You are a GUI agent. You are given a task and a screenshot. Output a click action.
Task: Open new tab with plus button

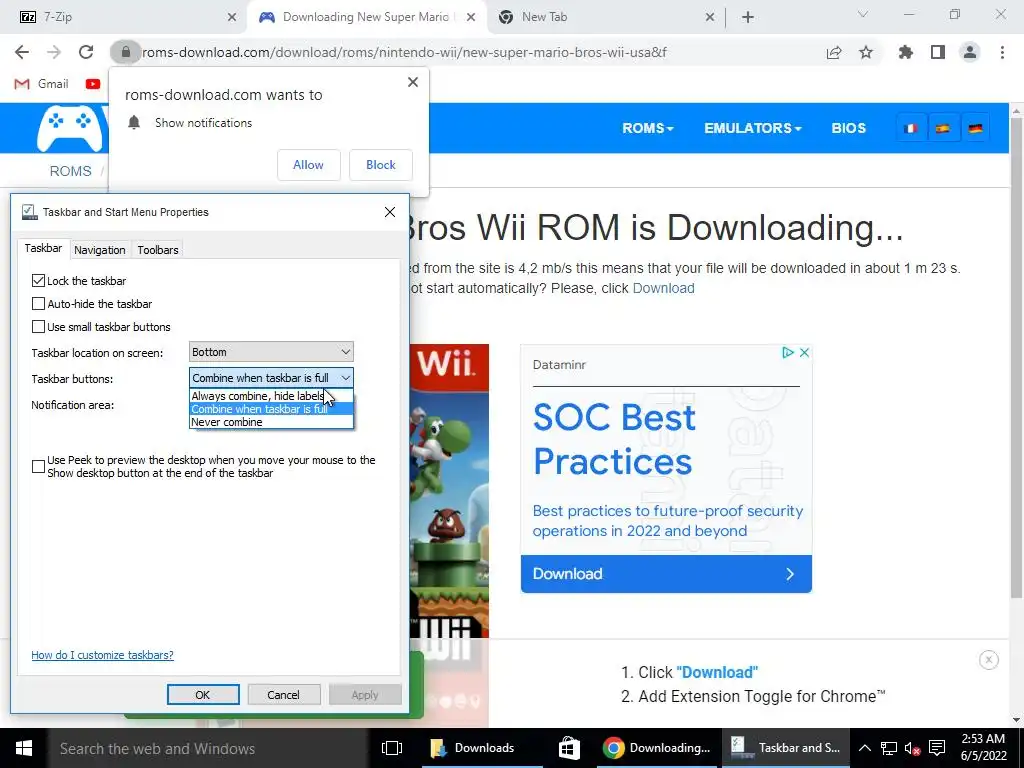click(748, 17)
